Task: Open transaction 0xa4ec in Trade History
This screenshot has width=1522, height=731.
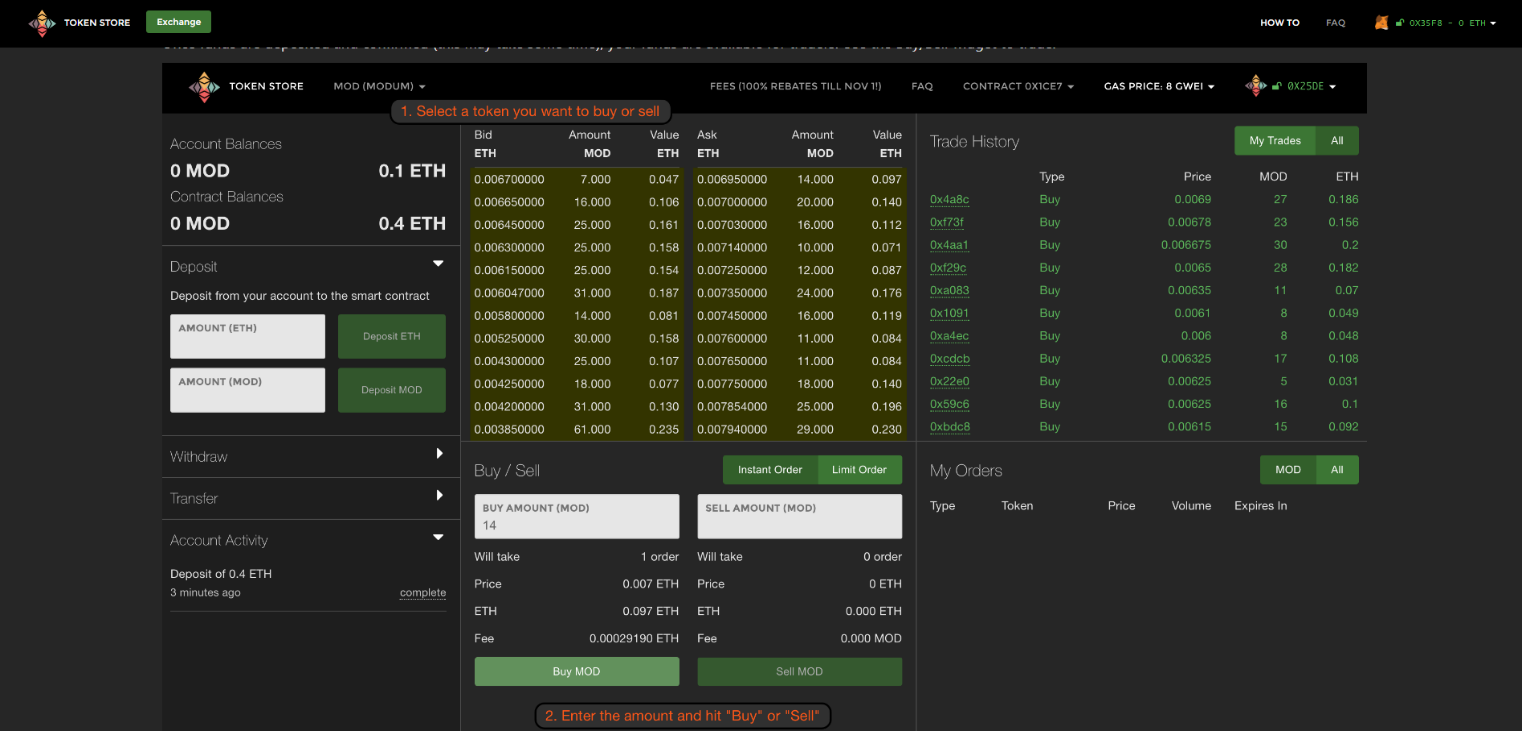Action: pos(949,336)
